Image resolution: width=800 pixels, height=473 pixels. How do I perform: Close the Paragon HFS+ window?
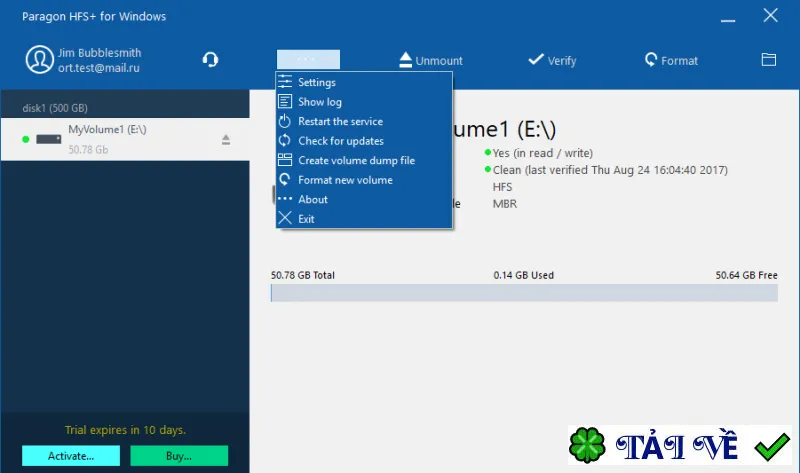(x=770, y=15)
